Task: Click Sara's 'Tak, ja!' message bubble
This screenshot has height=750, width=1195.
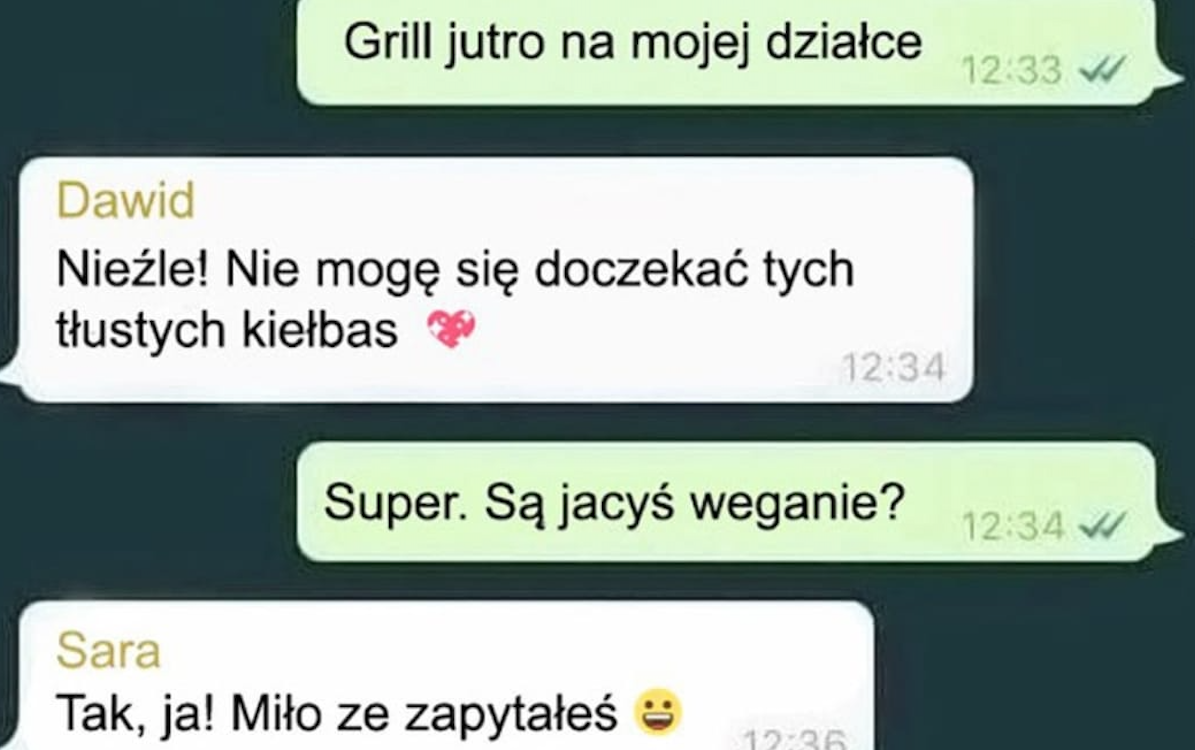Action: pyautogui.click(x=444, y=677)
